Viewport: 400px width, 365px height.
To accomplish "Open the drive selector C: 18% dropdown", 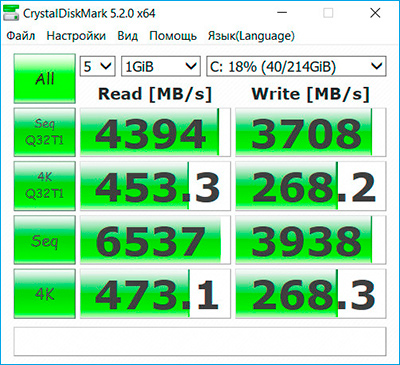I will coord(296,66).
